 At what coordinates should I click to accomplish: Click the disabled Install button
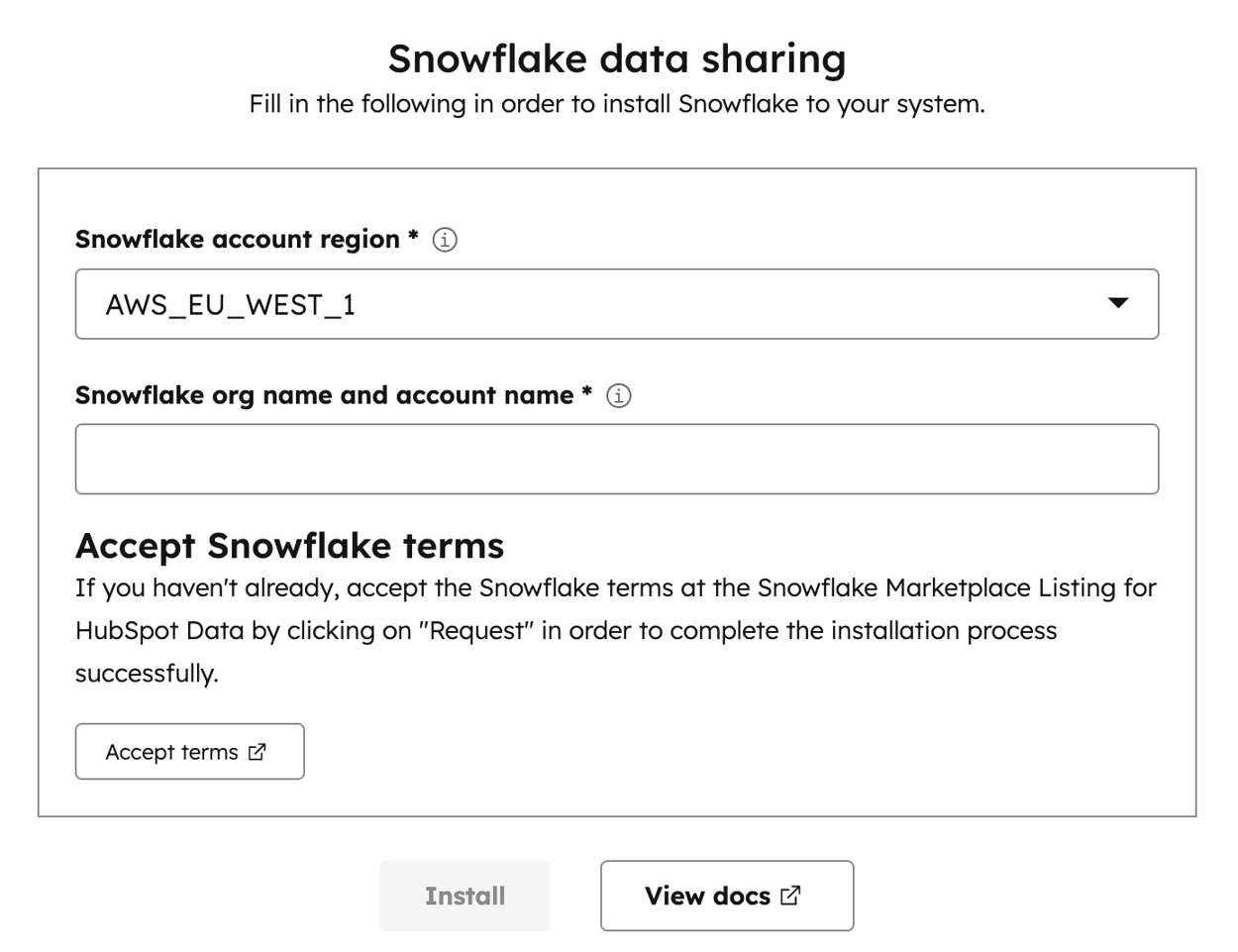tap(464, 896)
